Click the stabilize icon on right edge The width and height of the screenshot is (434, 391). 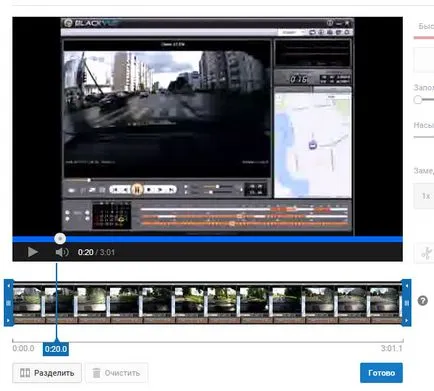425,253
